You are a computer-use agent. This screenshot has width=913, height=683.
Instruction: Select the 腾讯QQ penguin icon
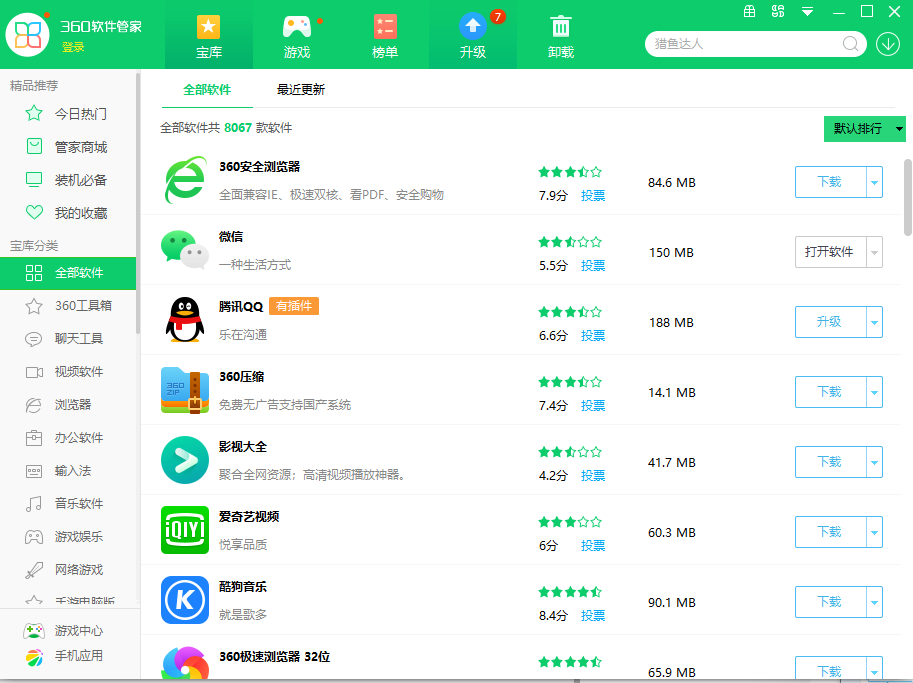(185, 322)
